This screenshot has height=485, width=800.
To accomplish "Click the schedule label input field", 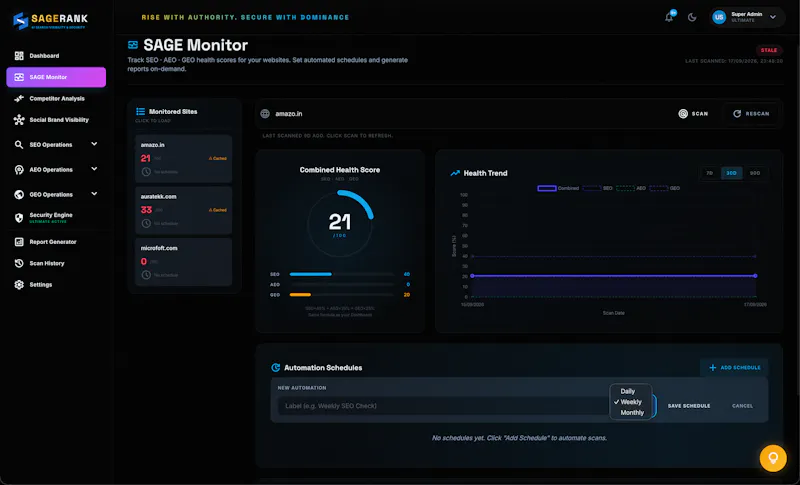I will (443, 406).
